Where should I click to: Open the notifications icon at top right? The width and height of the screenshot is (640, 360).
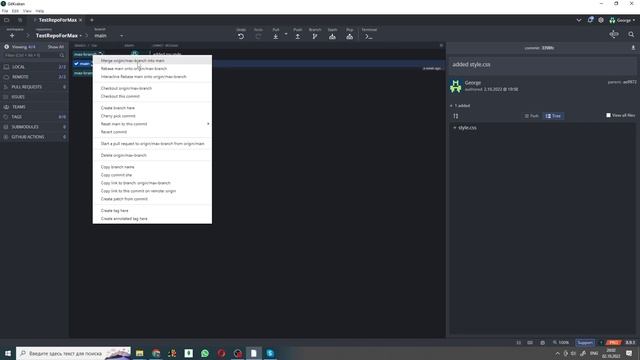click(x=590, y=20)
